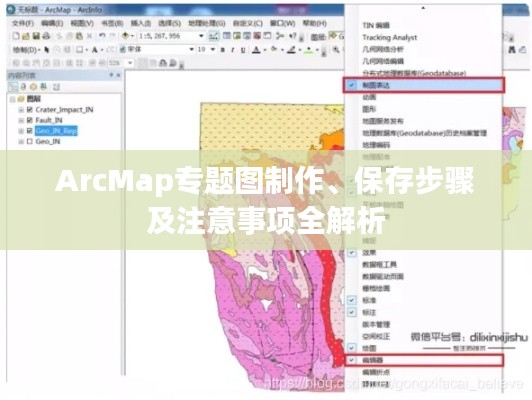
Task: Click the underline text formatting icon
Action: tap(243, 50)
